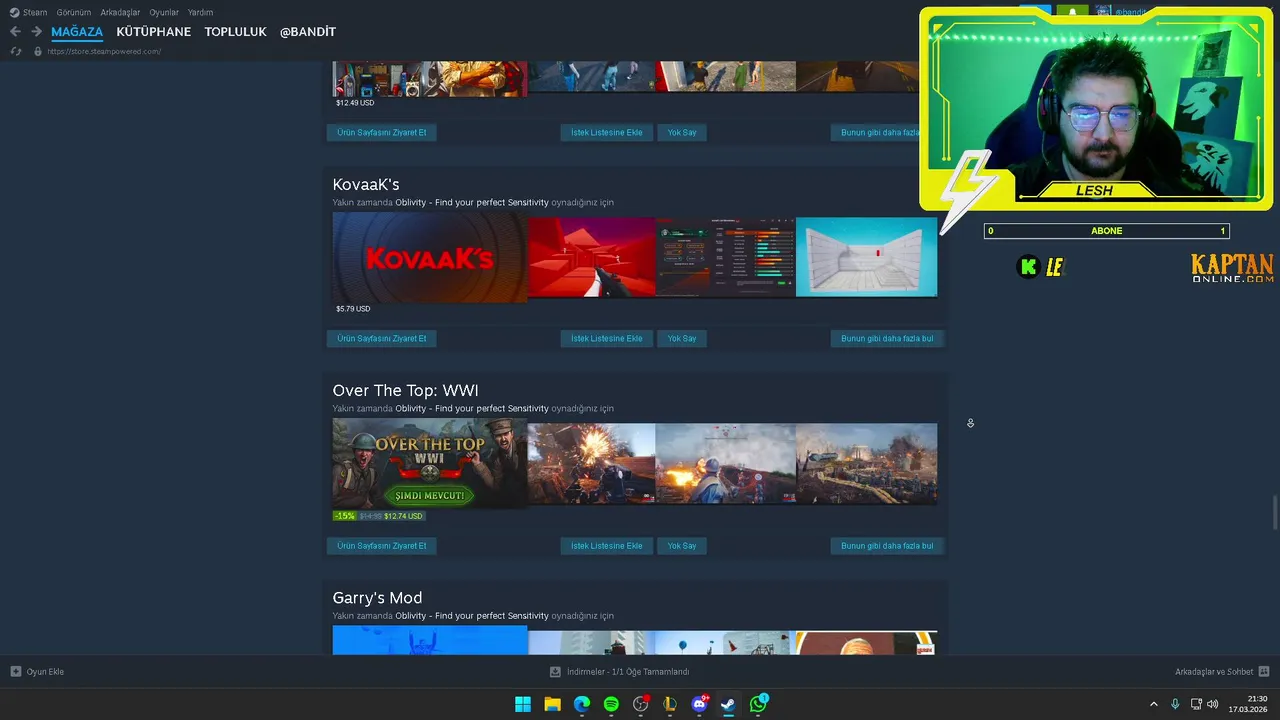
Task: Add Over The Top: WWI to wishlist
Action: pyautogui.click(x=606, y=546)
